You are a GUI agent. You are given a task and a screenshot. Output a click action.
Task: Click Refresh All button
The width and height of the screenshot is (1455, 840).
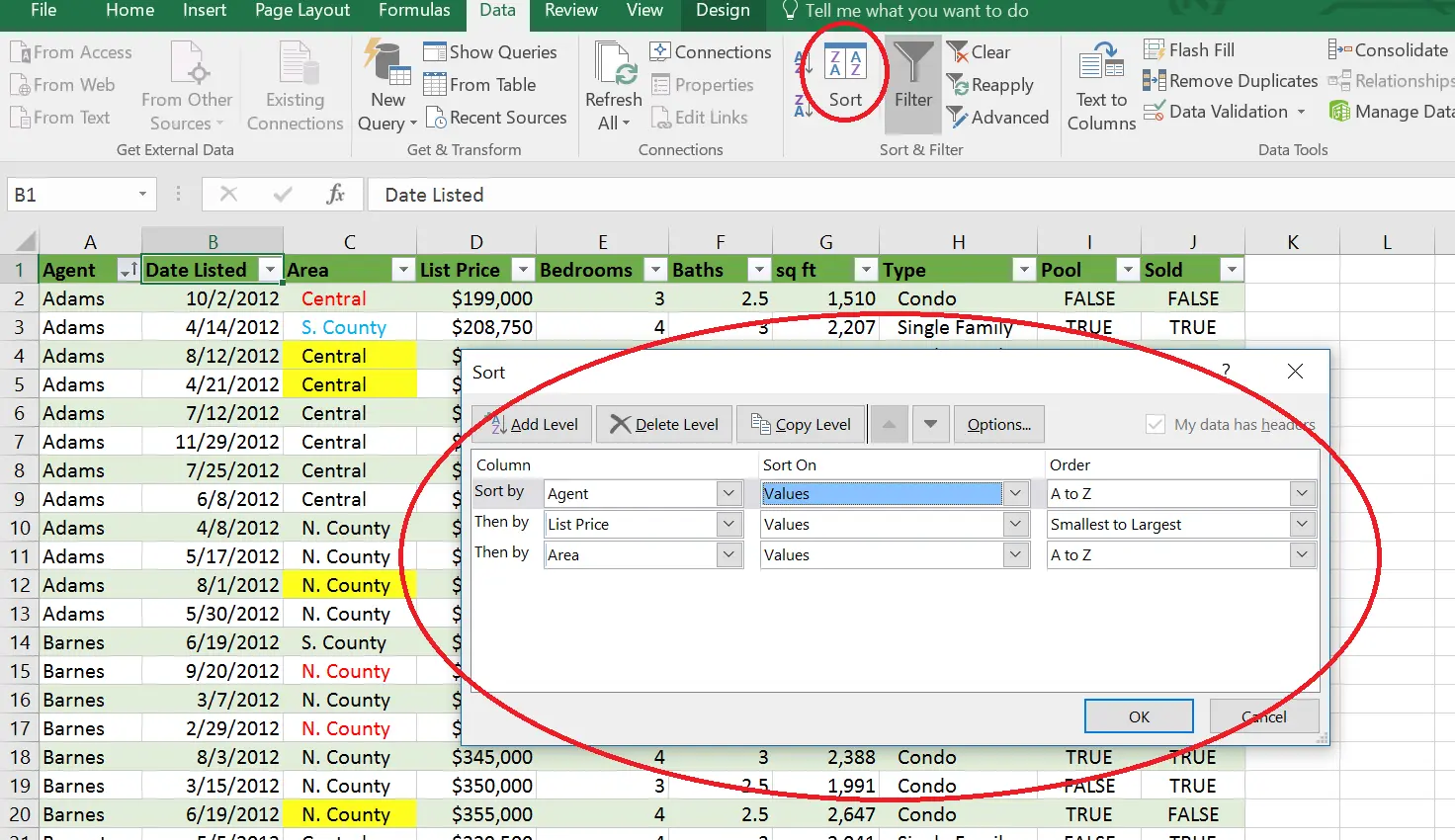tap(614, 87)
